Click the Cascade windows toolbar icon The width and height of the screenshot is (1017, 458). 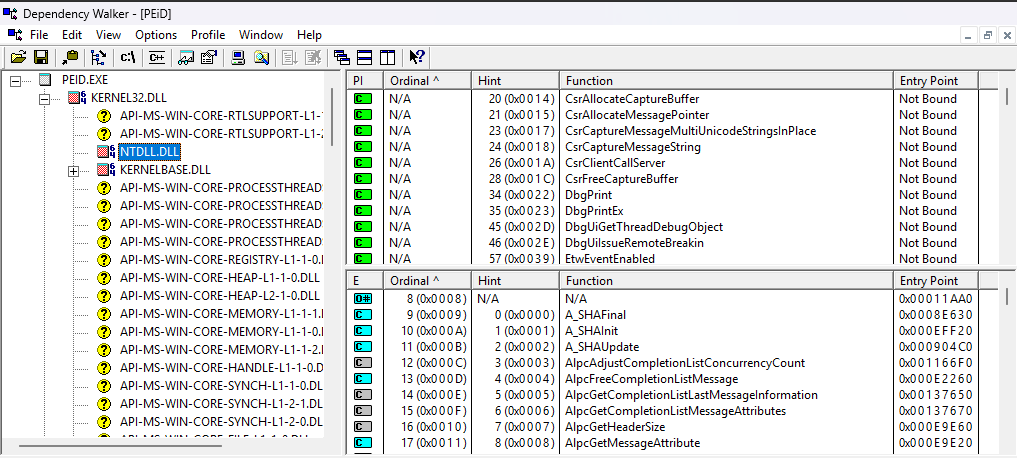click(342, 58)
